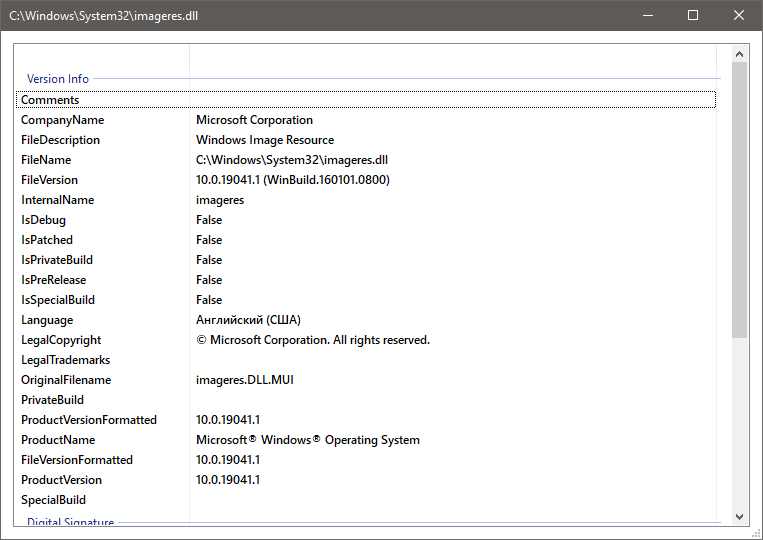This screenshot has height=540, width=763.
Task: Select the ProductName property label
Action: pyautogui.click(x=58, y=439)
